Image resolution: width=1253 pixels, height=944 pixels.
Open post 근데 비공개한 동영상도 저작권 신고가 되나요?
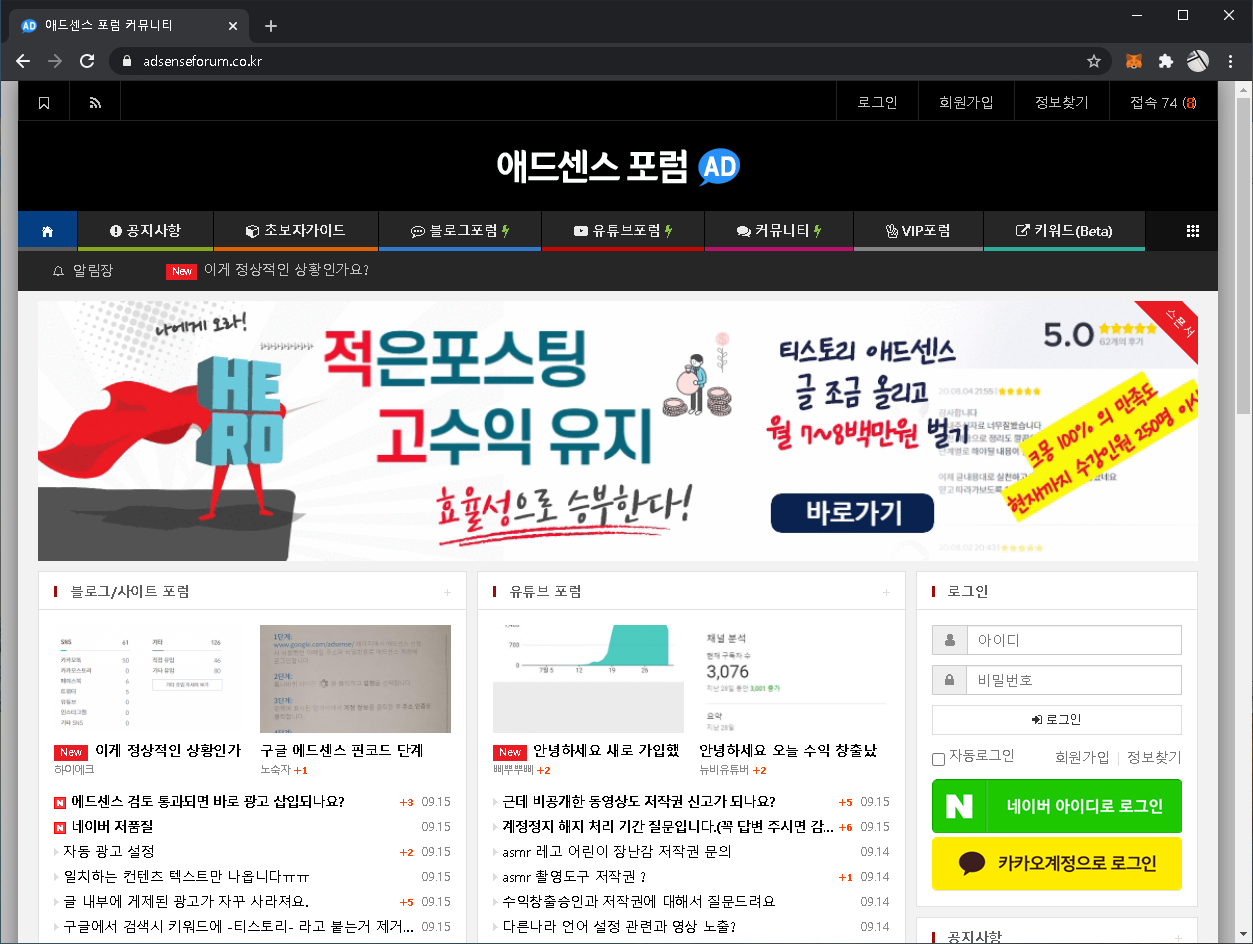tap(639, 802)
